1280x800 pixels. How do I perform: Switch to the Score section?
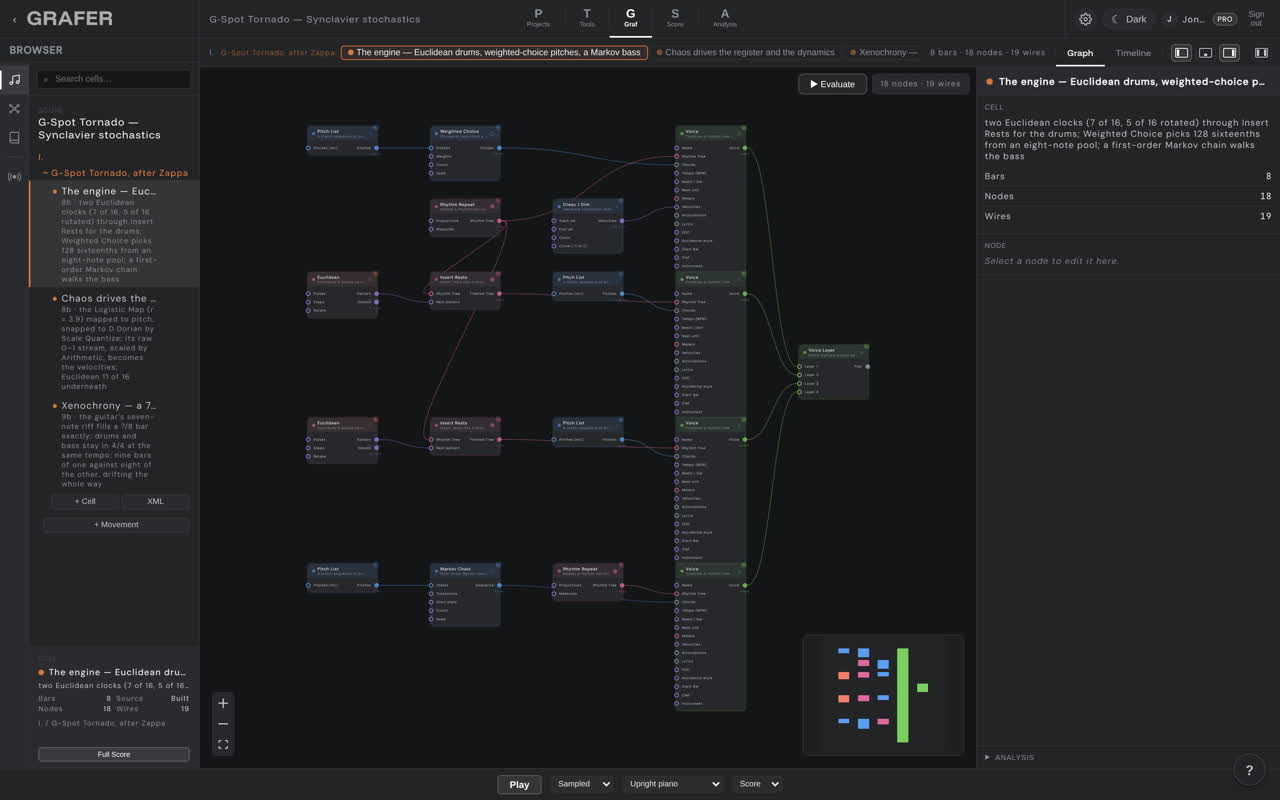(x=675, y=18)
